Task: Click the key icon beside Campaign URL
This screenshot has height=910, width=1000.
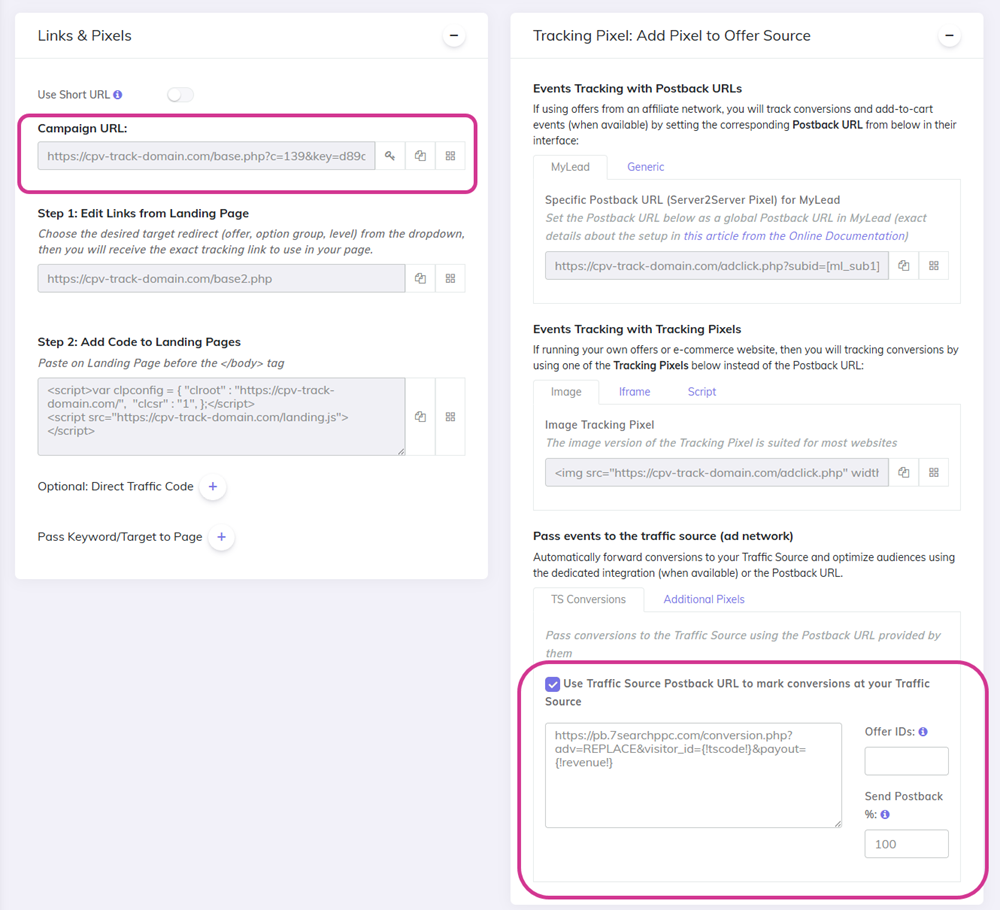Action: click(x=390, y=156)
